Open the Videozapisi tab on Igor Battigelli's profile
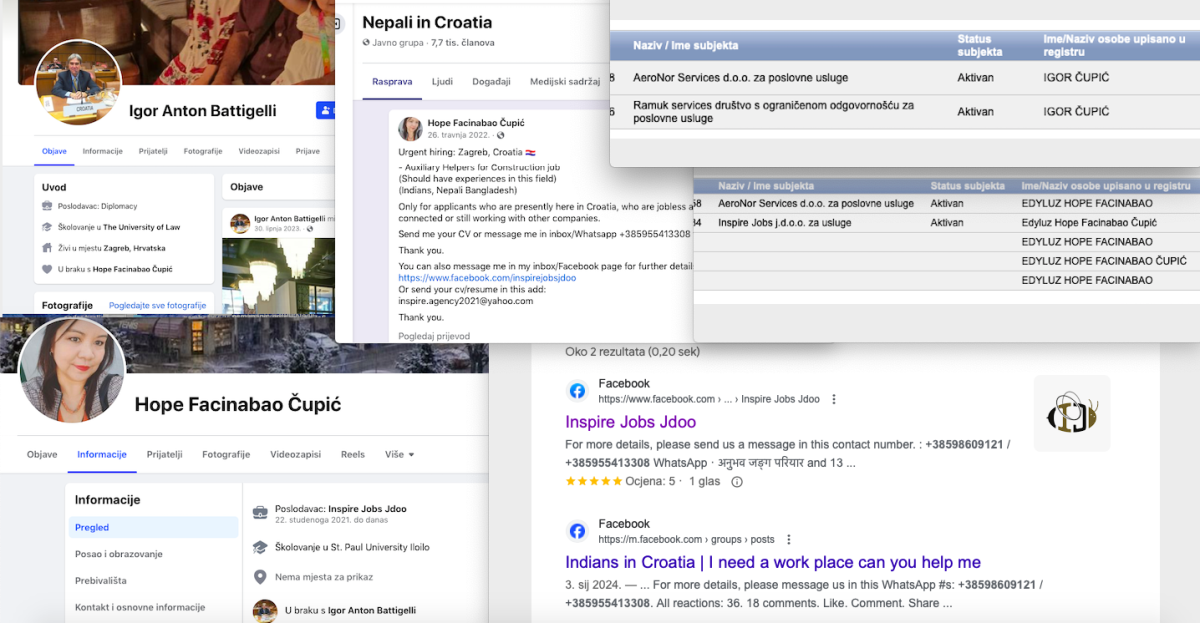1200x623 pixels. tap(259, 151)
